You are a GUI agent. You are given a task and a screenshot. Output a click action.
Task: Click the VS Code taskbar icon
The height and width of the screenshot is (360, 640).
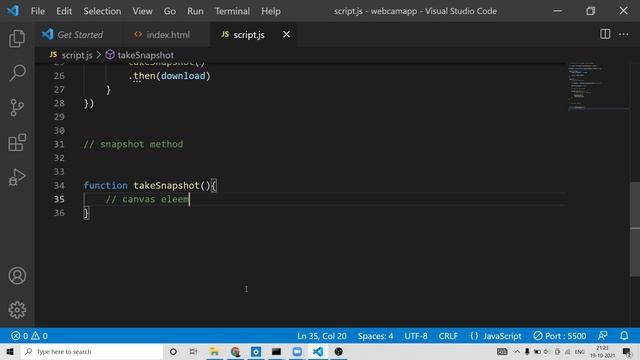[318, 351]
